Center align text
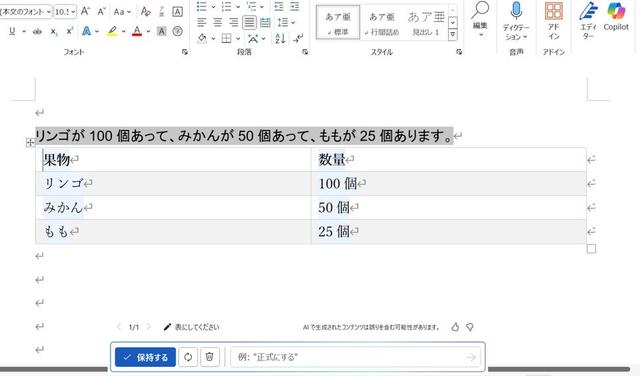This screenshot has width=640, height=376. 218,22
